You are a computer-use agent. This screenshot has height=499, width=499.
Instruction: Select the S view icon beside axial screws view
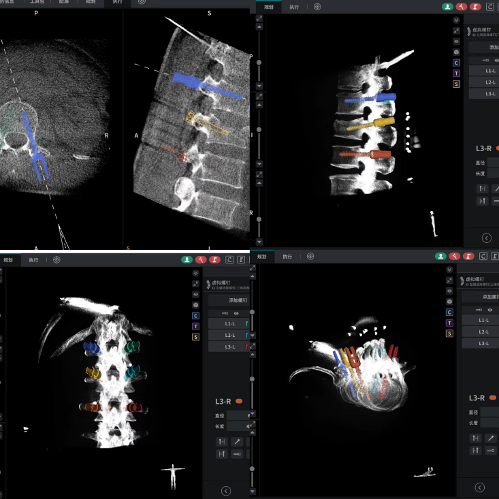pos(449,333)
